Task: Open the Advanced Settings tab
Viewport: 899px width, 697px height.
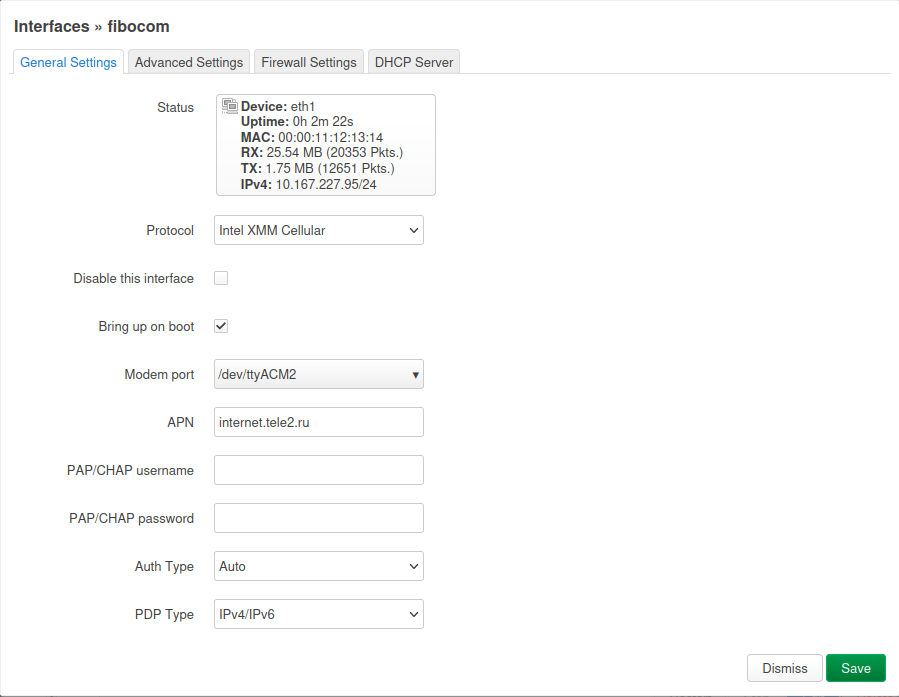Action: click(189, 62)
